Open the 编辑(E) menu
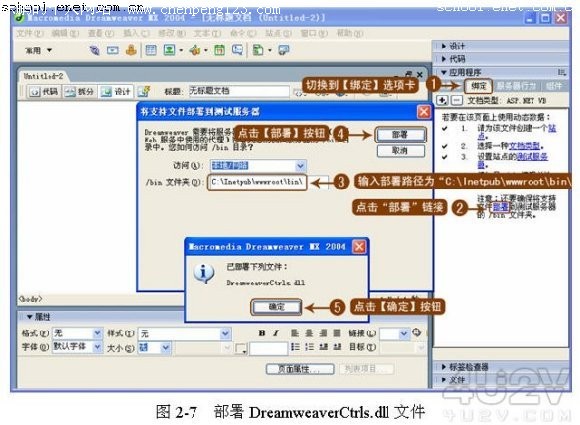The width and height of the screenshot is (580, 425). click(x=65, y=33)
